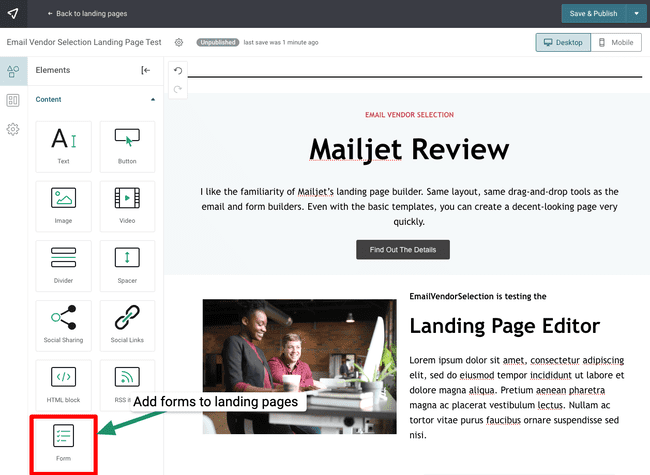
Task: Click the 'last save was 1 minute ago' text
Action: pos(281,42)
